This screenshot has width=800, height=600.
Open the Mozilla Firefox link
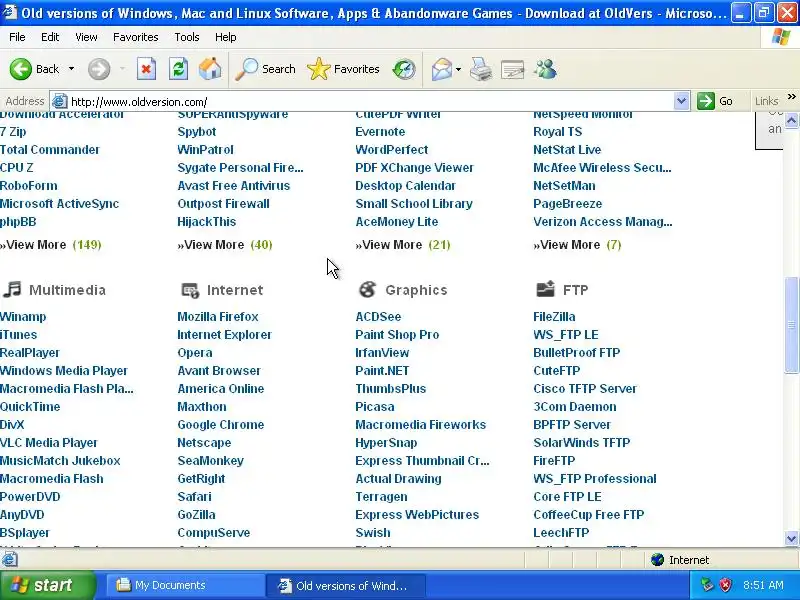[218, 316]
